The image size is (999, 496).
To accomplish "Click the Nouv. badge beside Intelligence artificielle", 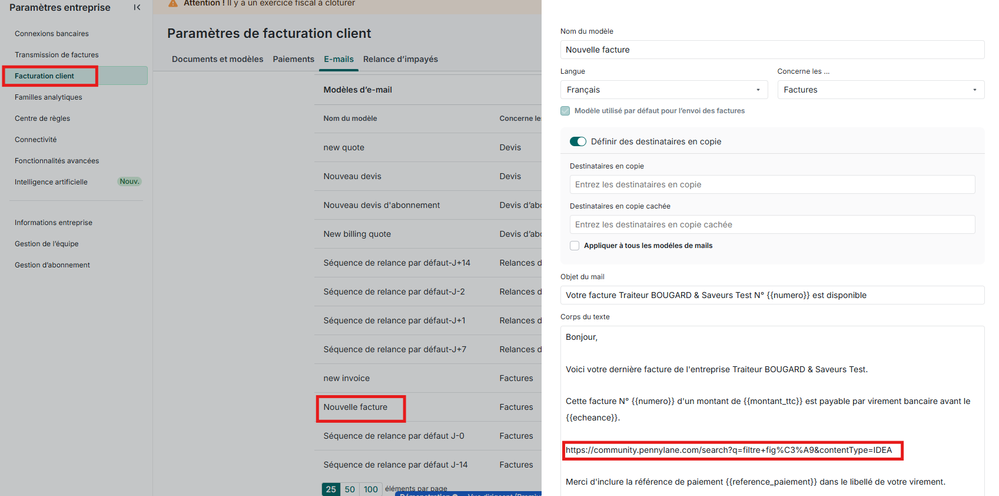I will pos(129,182).
